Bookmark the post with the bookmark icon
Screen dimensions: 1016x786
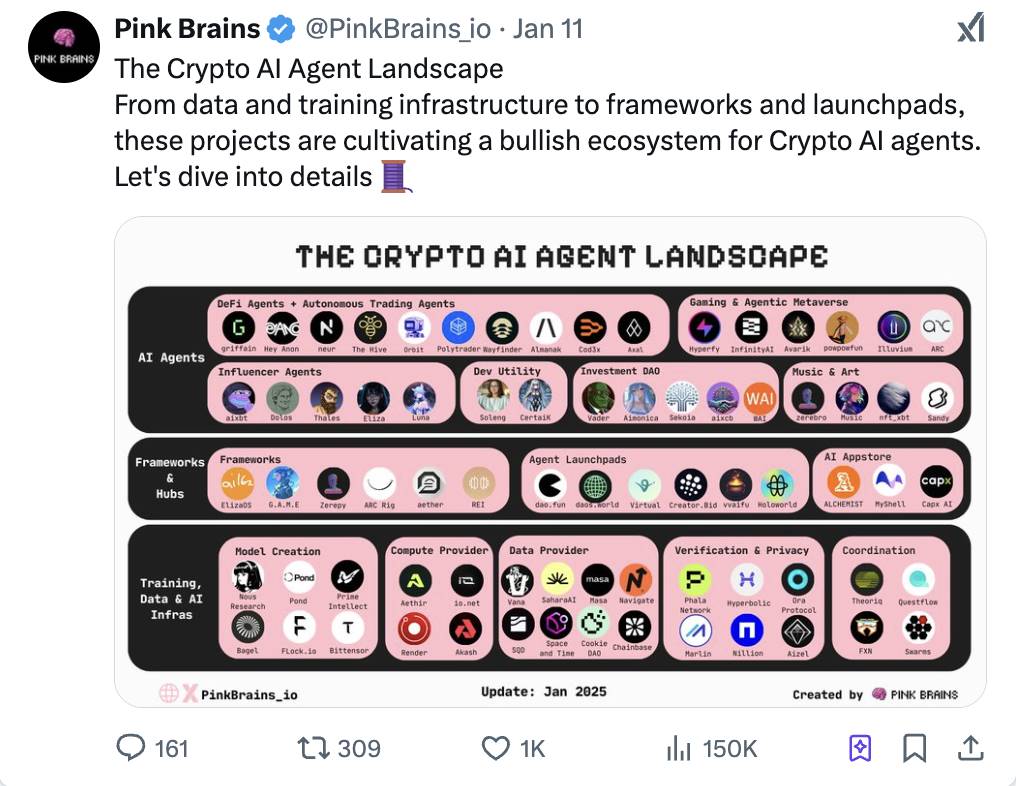pyautogui.click(x=914, y=748)
